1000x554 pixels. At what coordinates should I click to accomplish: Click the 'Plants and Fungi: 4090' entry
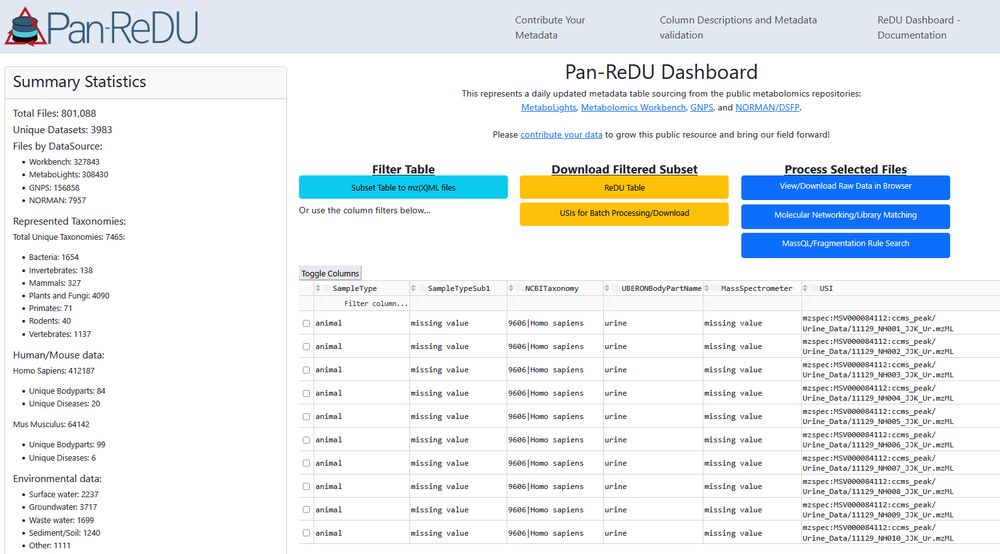point(69,296)
